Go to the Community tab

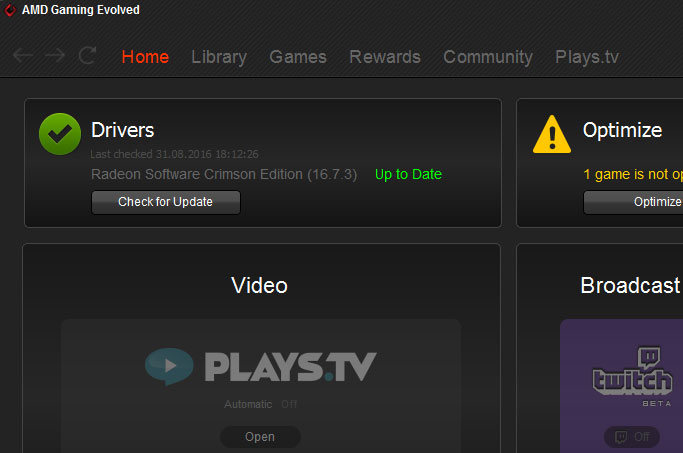click(488, 57)
